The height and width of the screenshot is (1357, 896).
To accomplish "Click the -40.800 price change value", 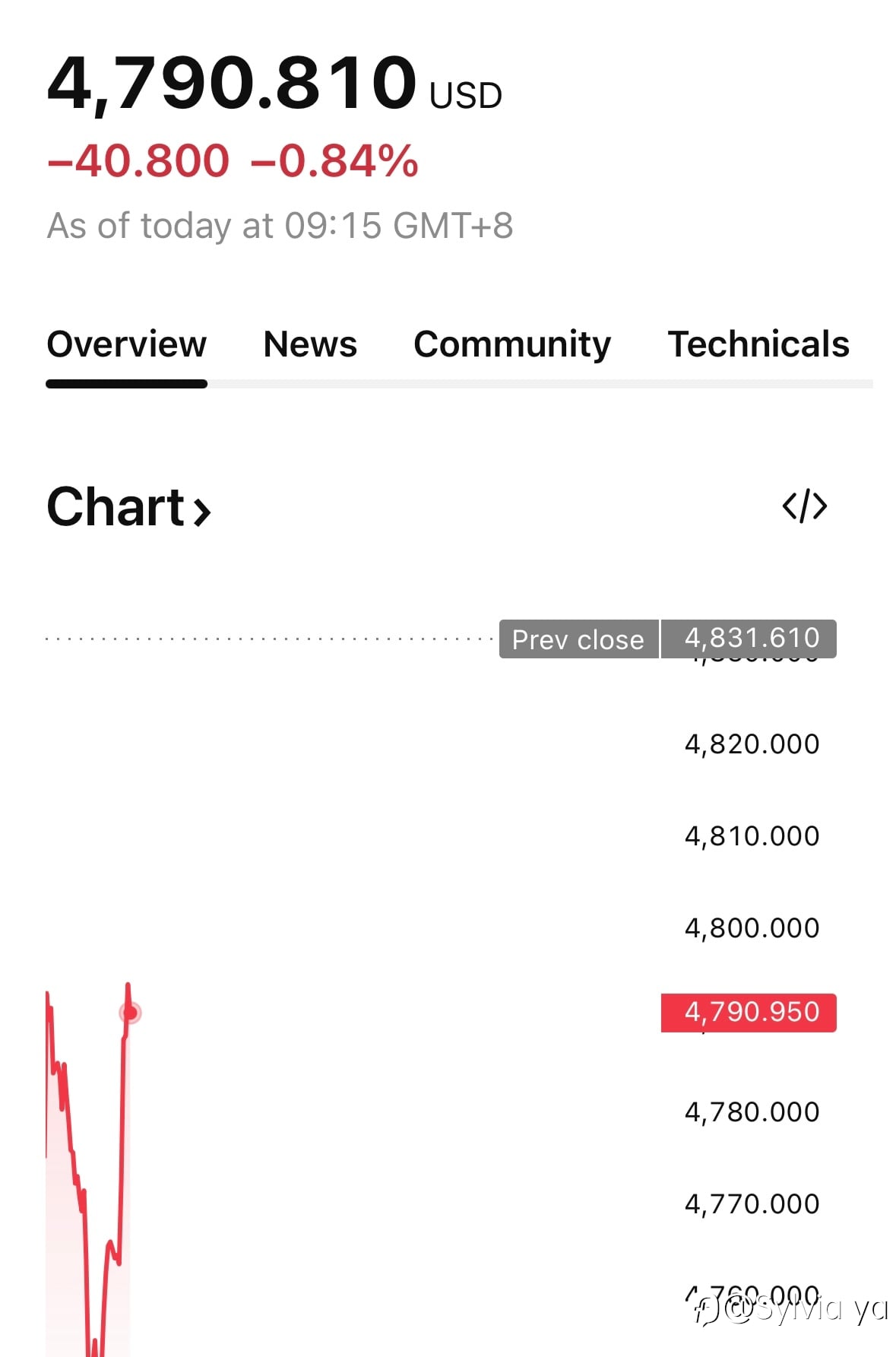I will (x=138, y=161).
